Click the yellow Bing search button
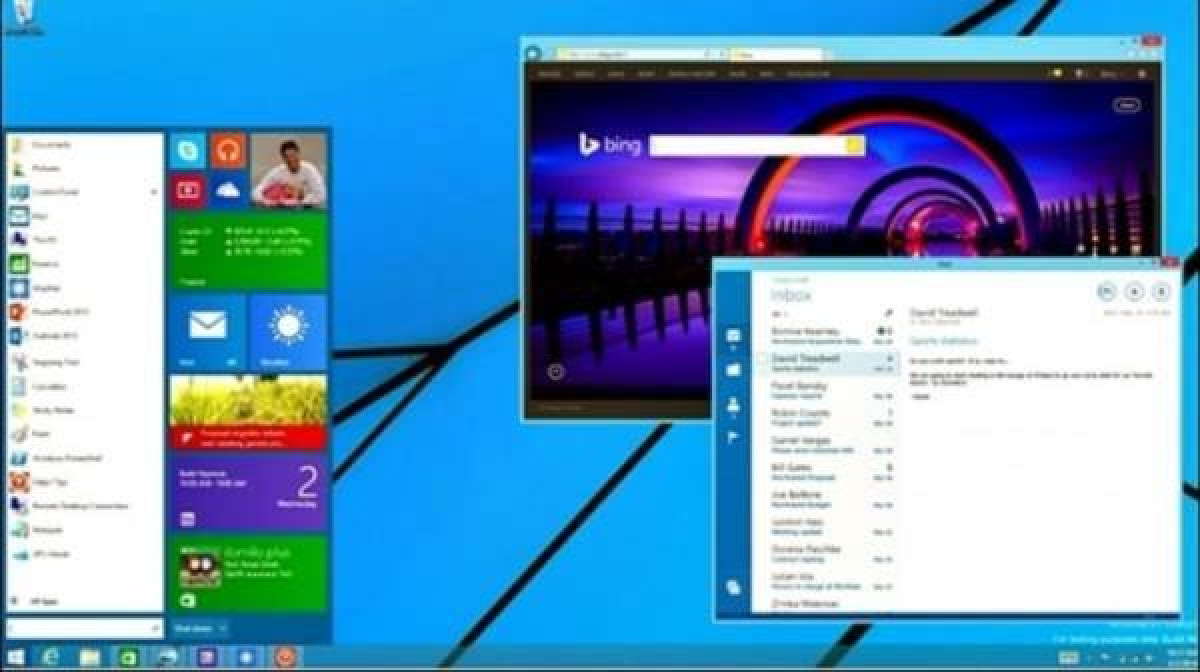Screen dimensions: 1200x672 click(855, 146)
